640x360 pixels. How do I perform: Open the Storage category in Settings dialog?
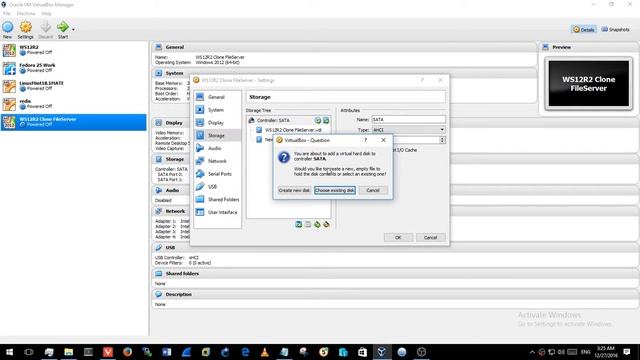pos(217,136)
